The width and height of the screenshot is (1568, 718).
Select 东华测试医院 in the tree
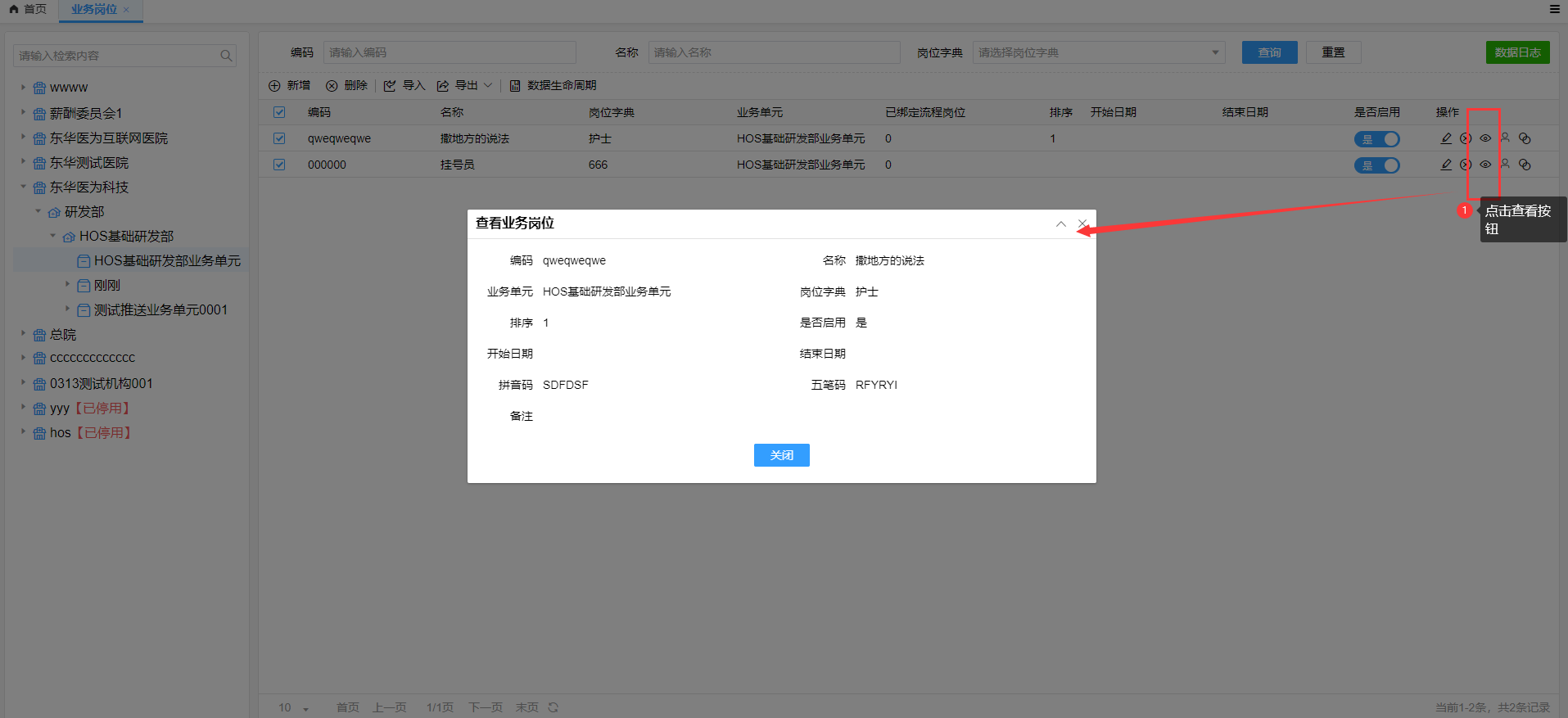point(88,163)
